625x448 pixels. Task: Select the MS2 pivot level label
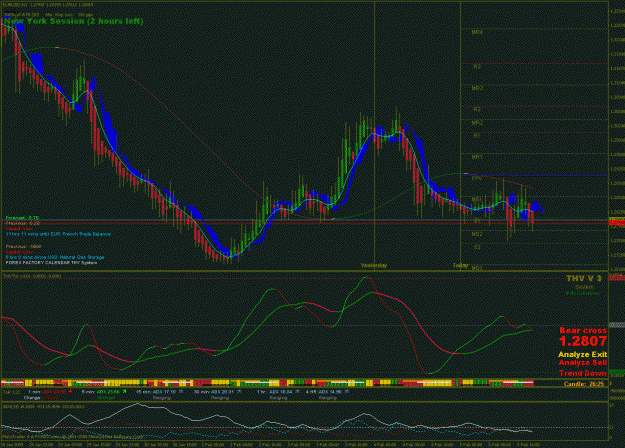pyautogui.click(x=477, y=234)
